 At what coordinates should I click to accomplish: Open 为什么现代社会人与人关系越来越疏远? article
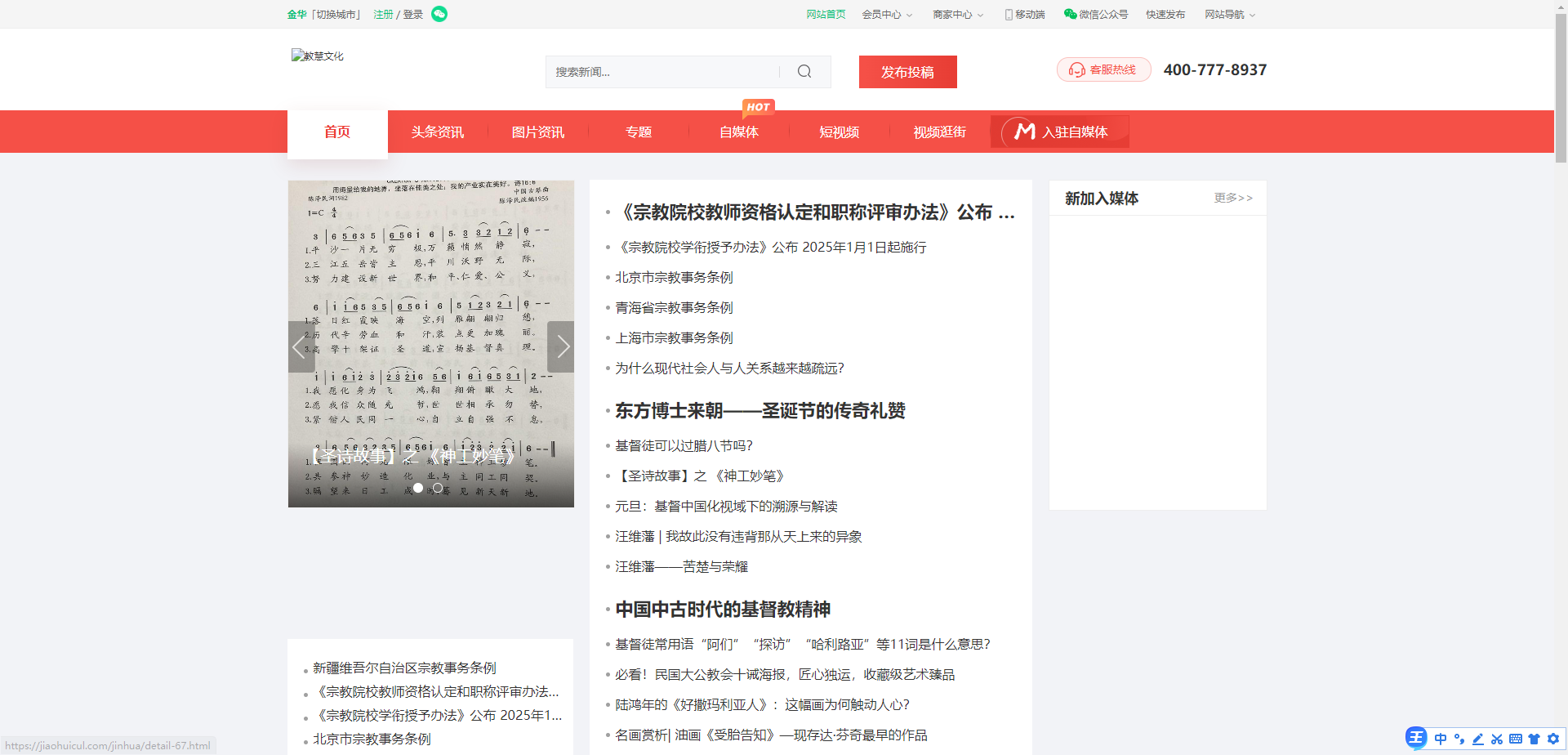point(730,368)
